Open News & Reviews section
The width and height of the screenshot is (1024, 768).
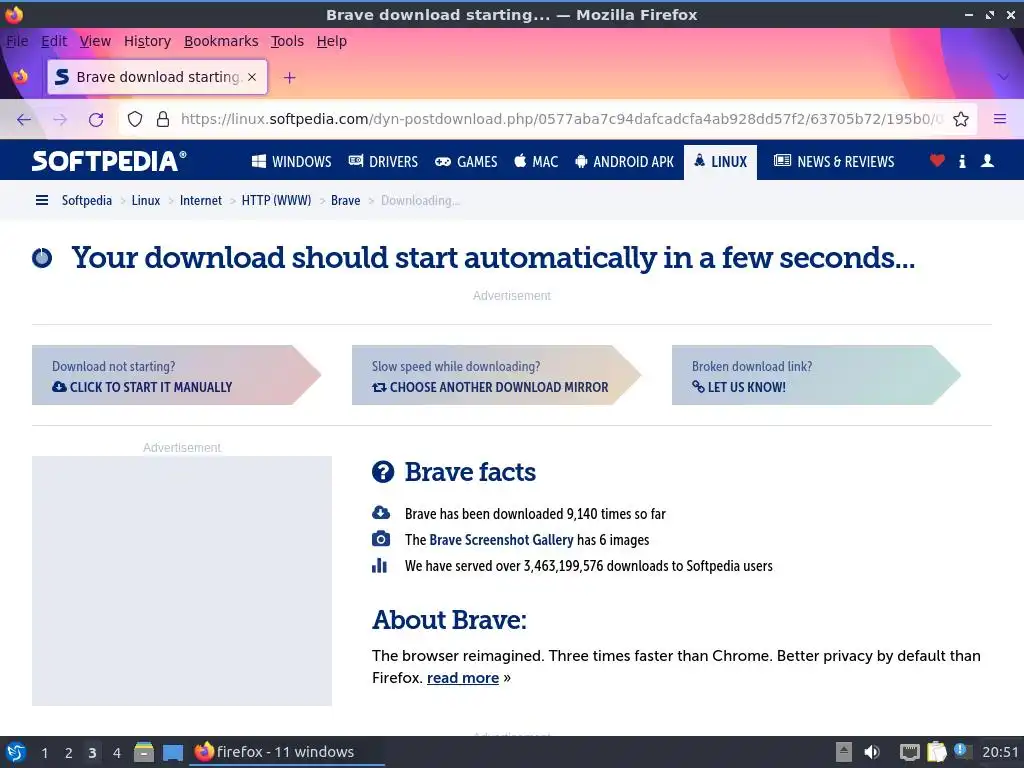click(834, 161)
